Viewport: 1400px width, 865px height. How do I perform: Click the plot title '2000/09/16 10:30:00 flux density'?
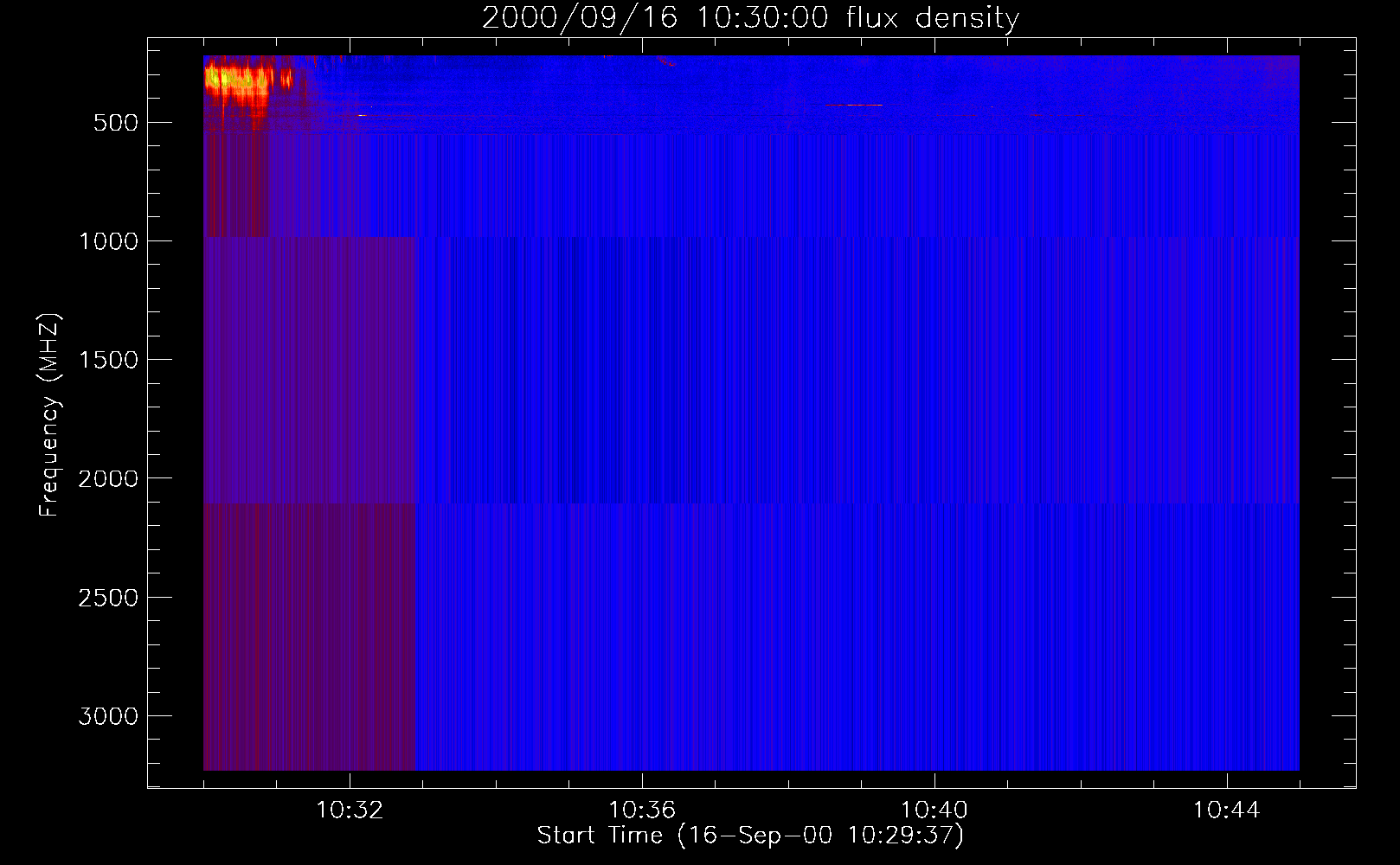750,18
